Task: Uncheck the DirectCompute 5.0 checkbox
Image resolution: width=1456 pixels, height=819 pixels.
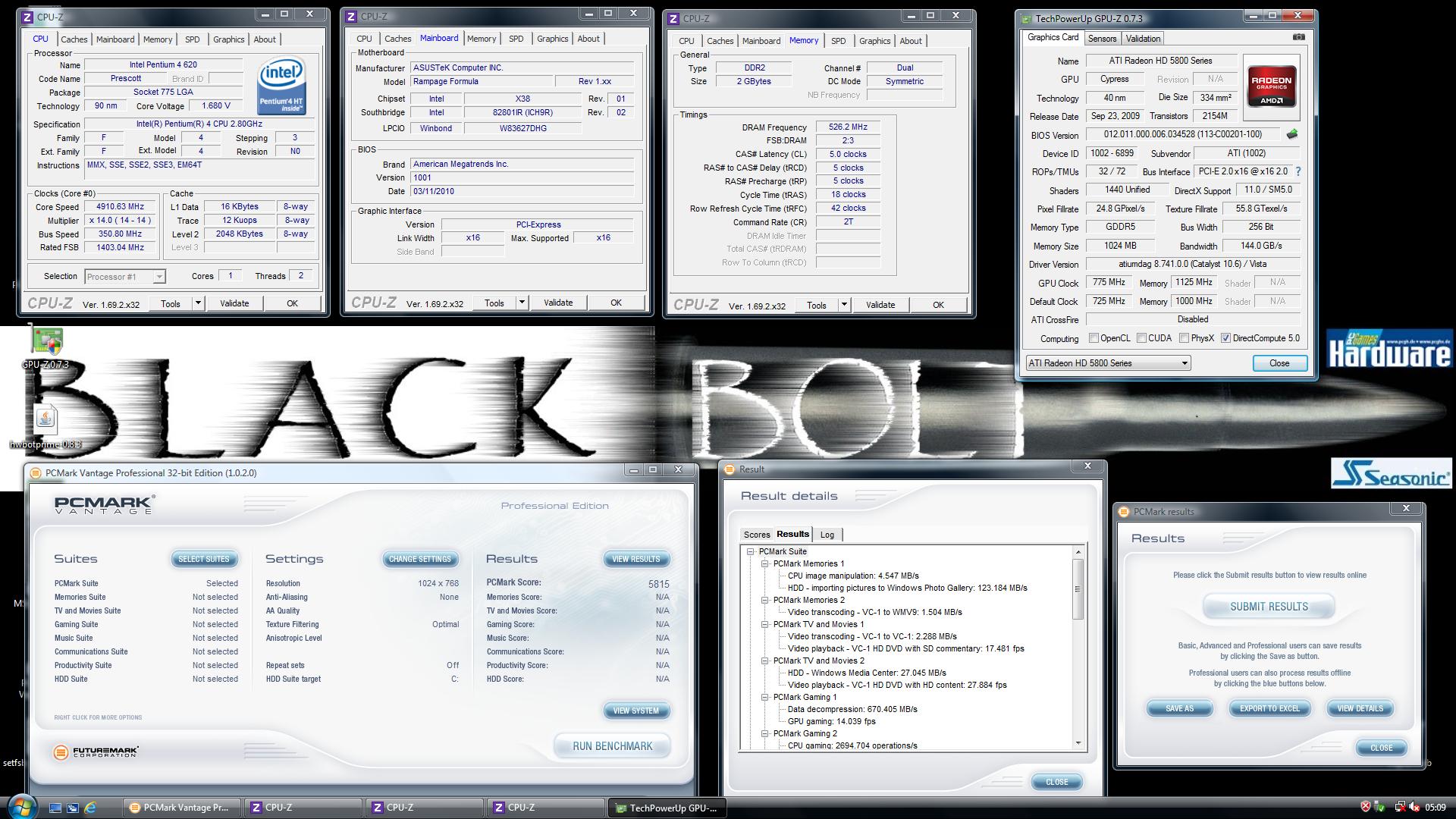Action: pos(1225,338)
